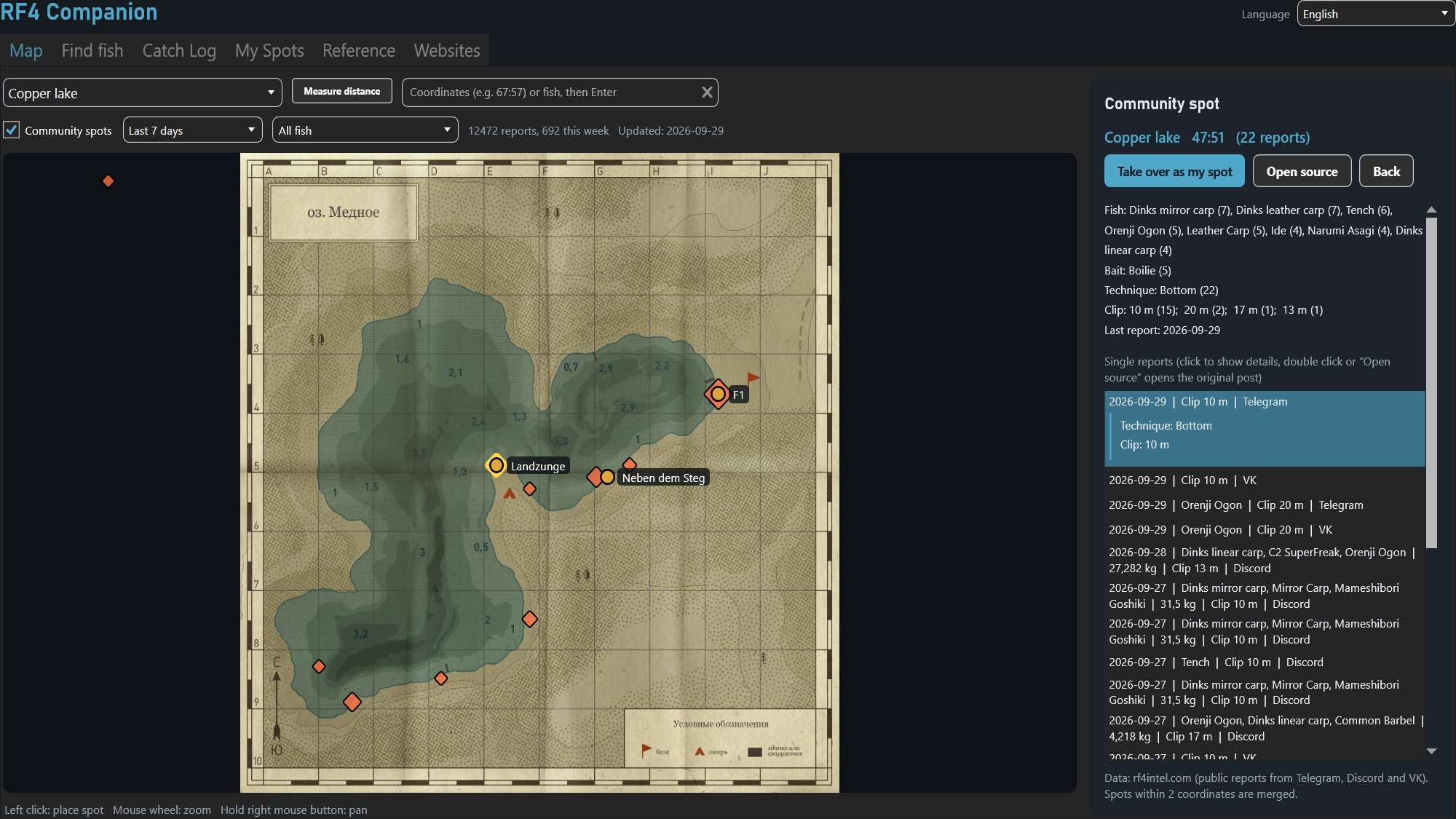Image resolution: width=1456 pixels, height=819 pixels.
Task: Open the English language dropdown
Action: (x=1376, y=14)
